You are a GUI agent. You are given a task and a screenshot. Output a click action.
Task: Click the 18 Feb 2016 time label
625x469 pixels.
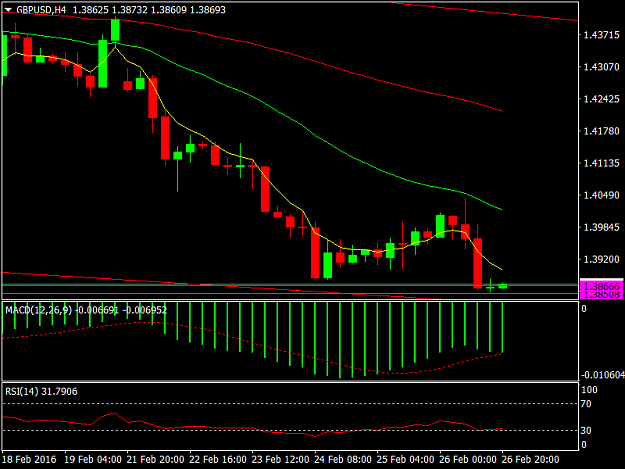click(29, 459)
